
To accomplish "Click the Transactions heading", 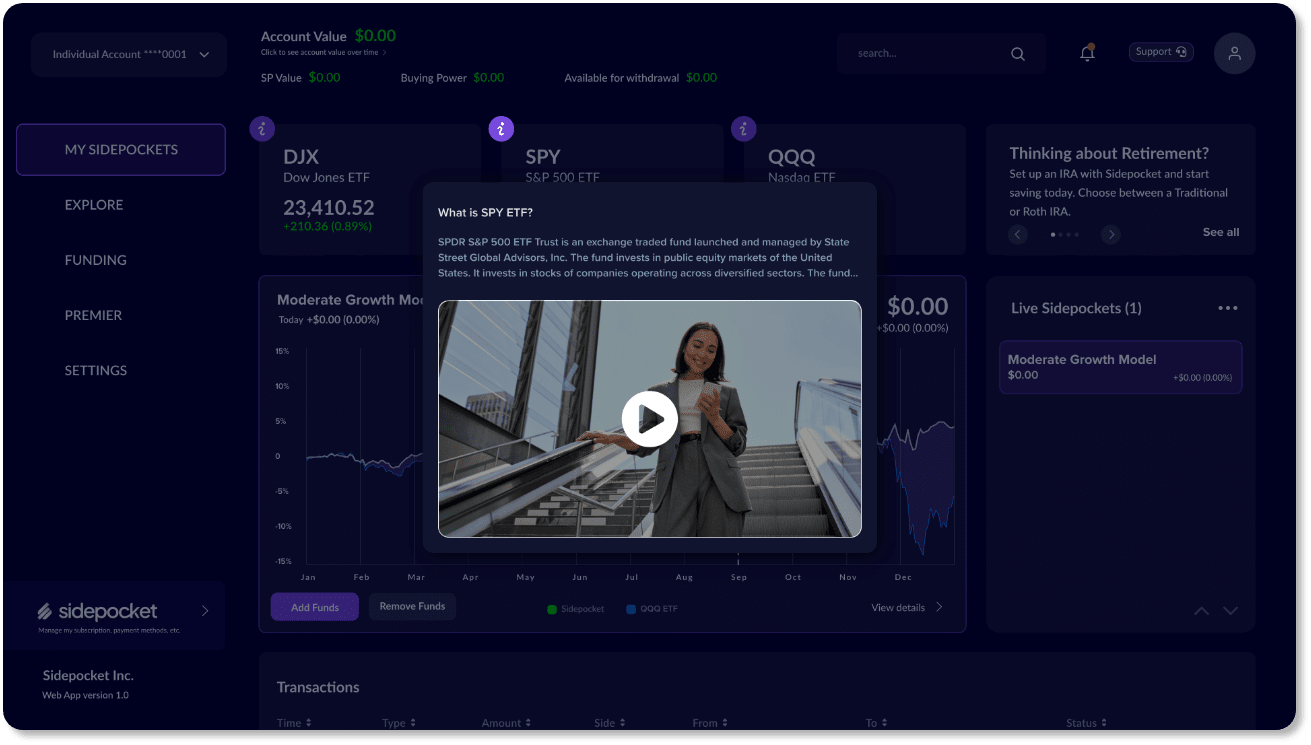I will point(318,687).
